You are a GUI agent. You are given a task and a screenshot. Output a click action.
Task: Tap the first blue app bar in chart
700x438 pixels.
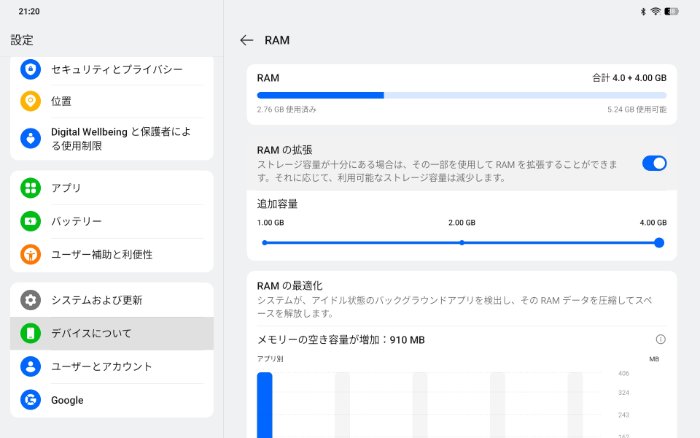point(264,405)
